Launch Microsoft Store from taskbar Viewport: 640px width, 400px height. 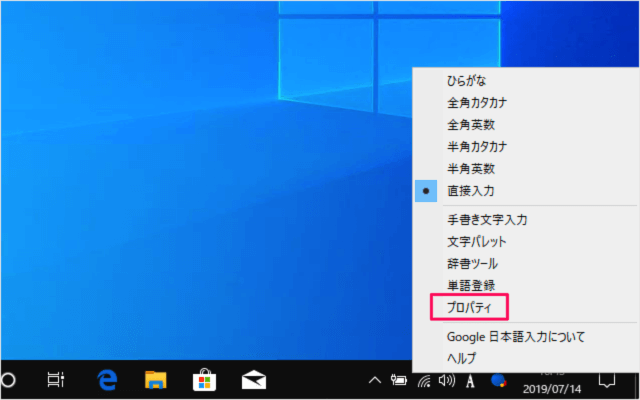[205, 380]
